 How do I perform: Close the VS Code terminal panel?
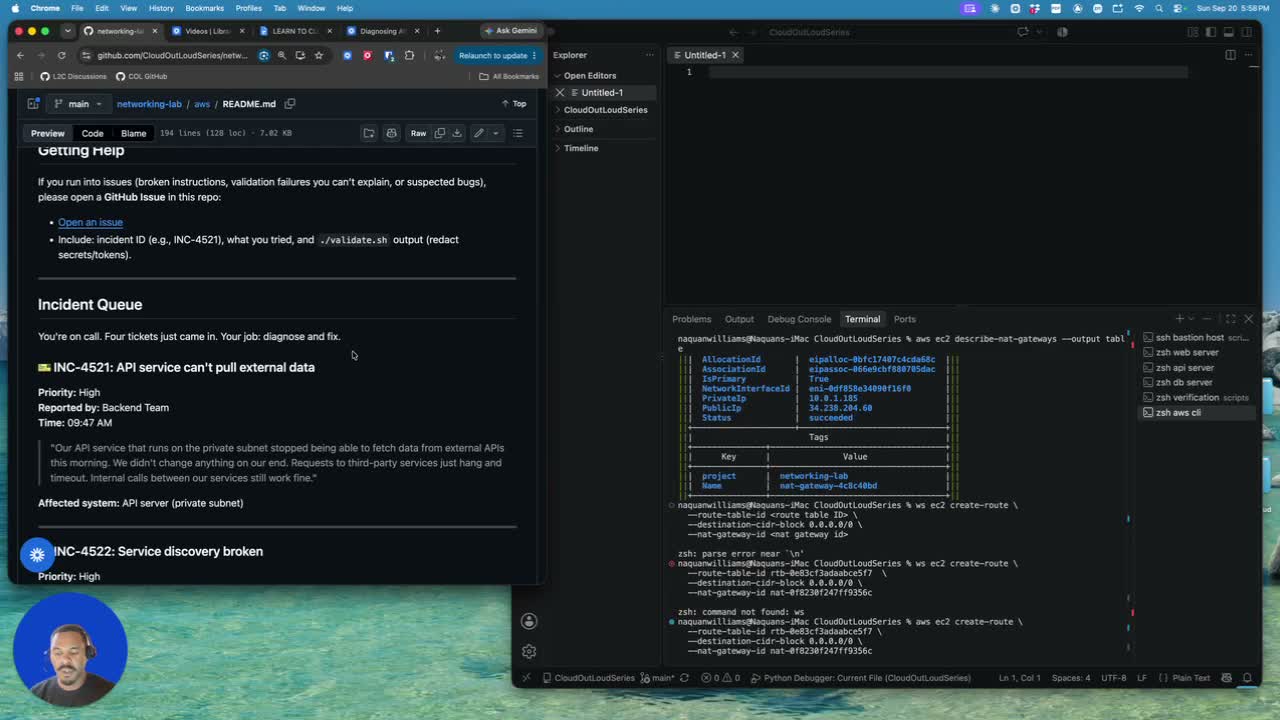pyautogui.click(x=1248, y=319)
